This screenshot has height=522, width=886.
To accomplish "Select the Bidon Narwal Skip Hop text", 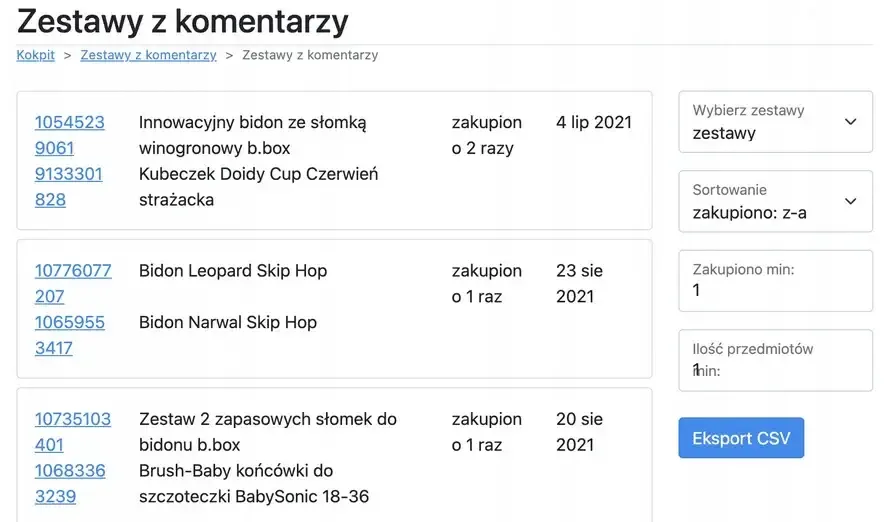I will [227, 322].
